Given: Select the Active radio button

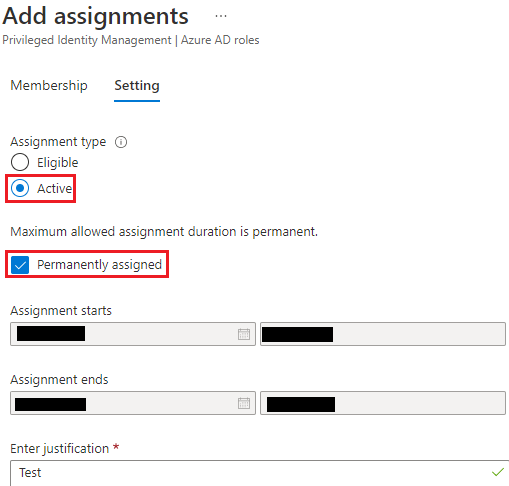Looking at the screenshot, I should pyautogui.click(x=20, y=188).
